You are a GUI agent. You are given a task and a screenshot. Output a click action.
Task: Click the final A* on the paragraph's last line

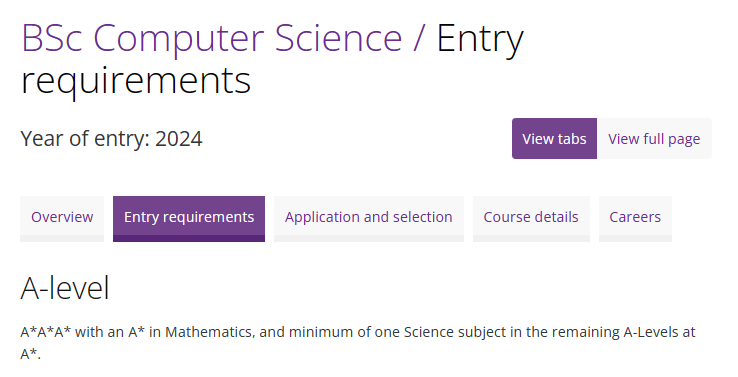31,353
